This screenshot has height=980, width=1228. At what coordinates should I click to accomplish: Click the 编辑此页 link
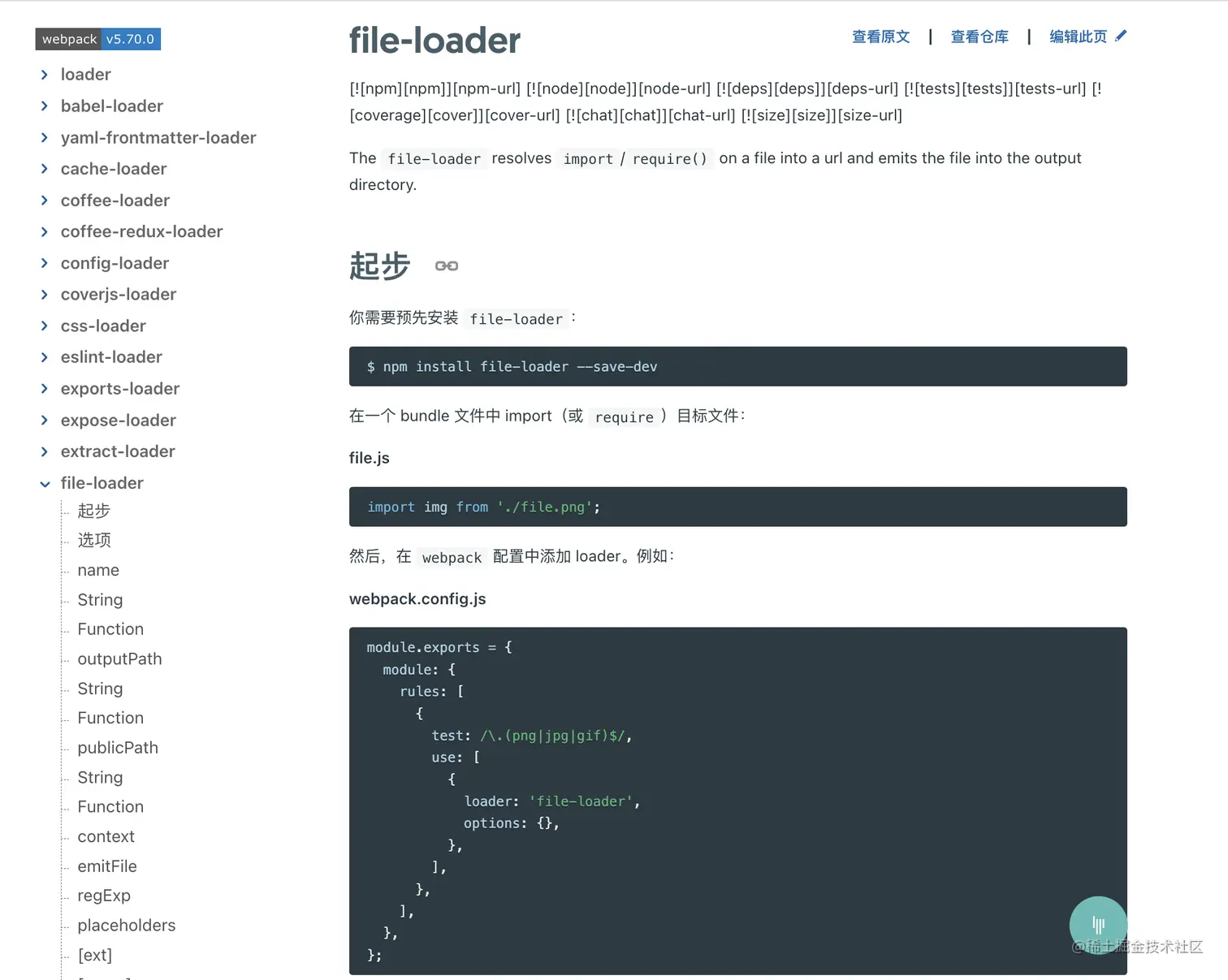coord(1078,37)
